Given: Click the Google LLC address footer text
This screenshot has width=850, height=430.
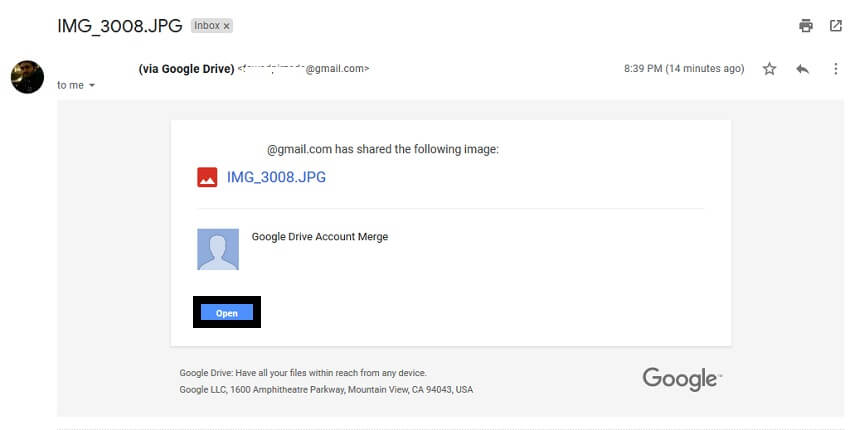Looking at the screenshot, I should (x=326, y=389).
